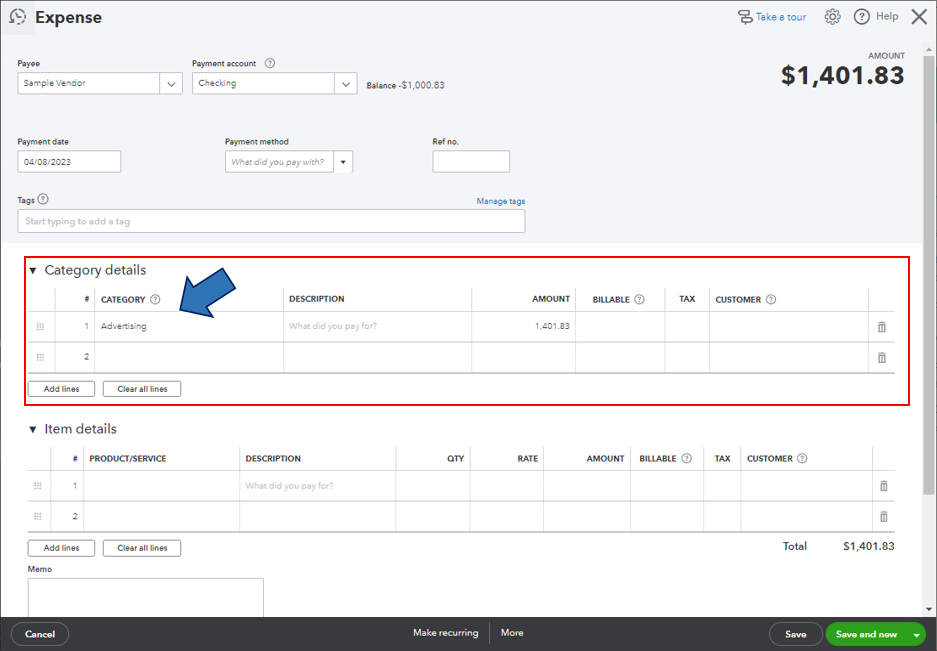Image resolution: width=937 pixels, height=651 pixels.
Task: Delete category line 2 with trash icon
Action: (x=881, y=357)
